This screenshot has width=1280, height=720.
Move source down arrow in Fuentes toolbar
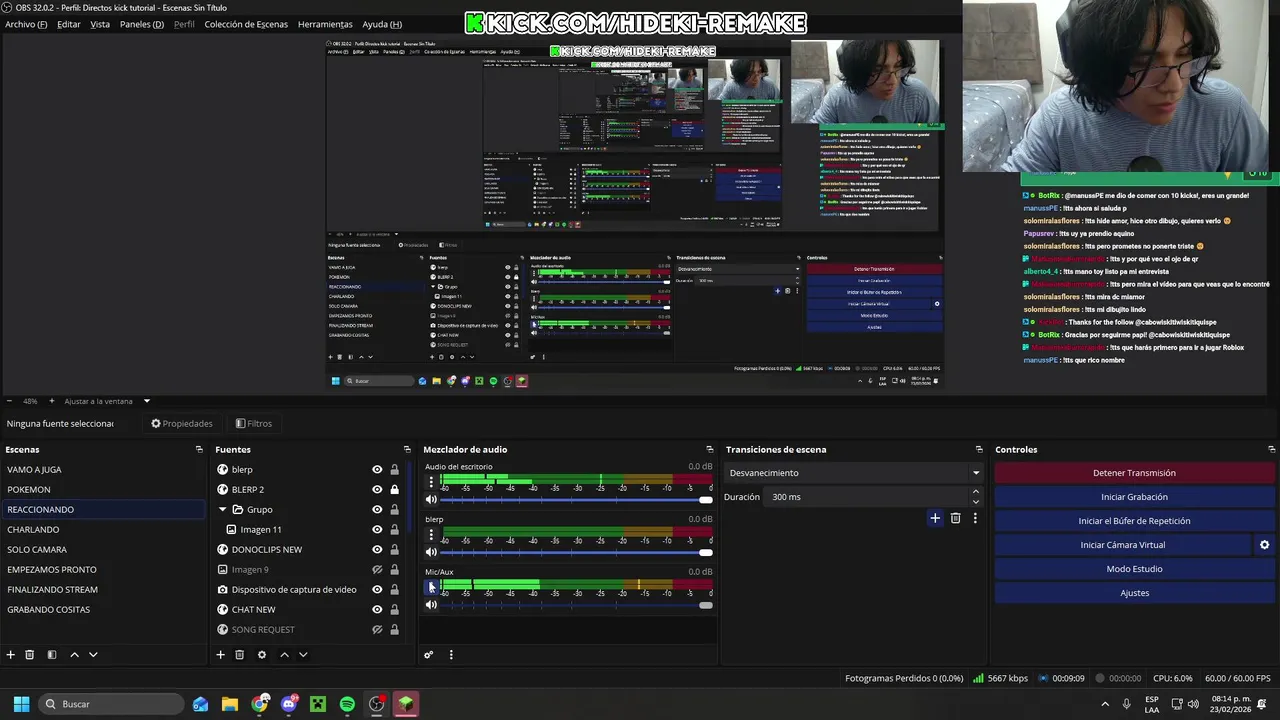point(303,655)
